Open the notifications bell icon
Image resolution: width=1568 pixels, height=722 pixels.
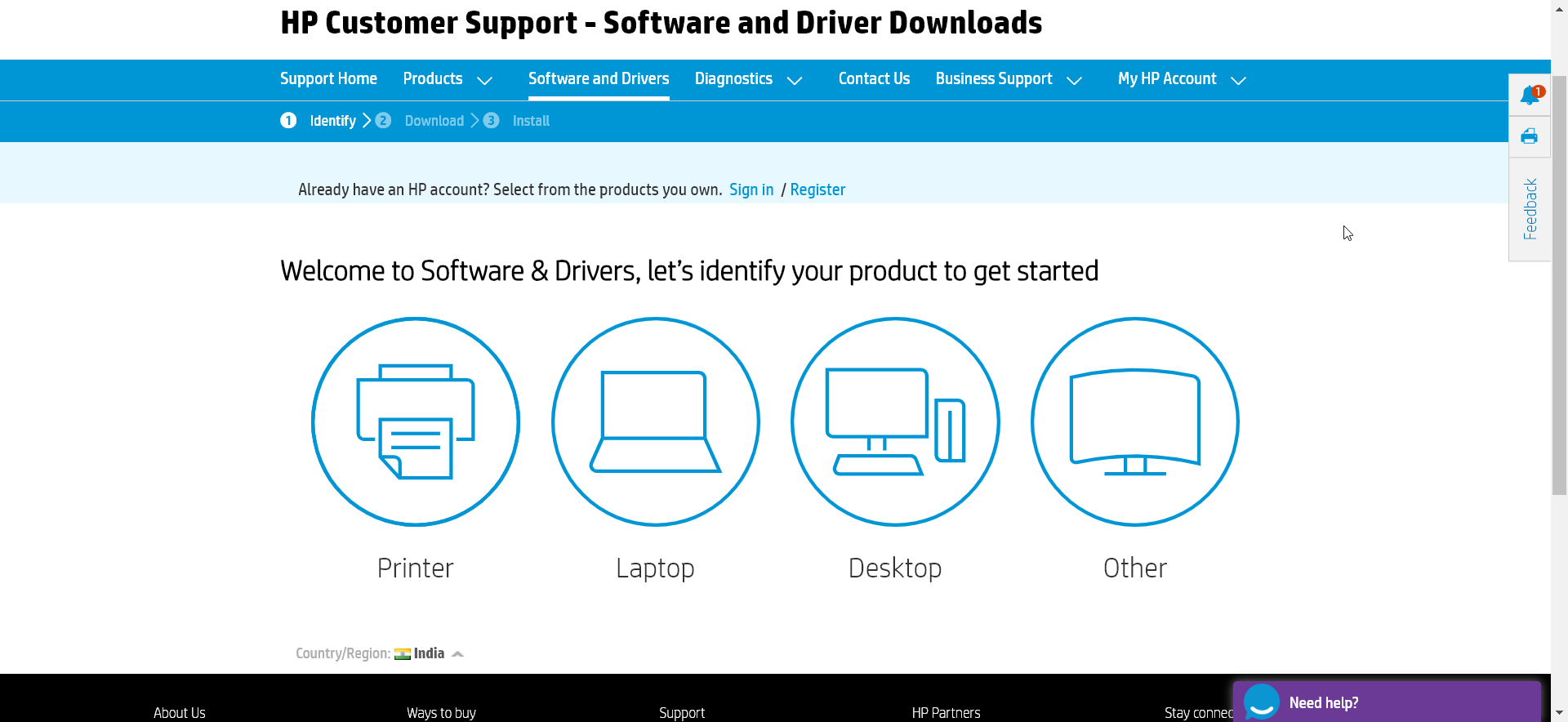click(x=1530, y=95)
